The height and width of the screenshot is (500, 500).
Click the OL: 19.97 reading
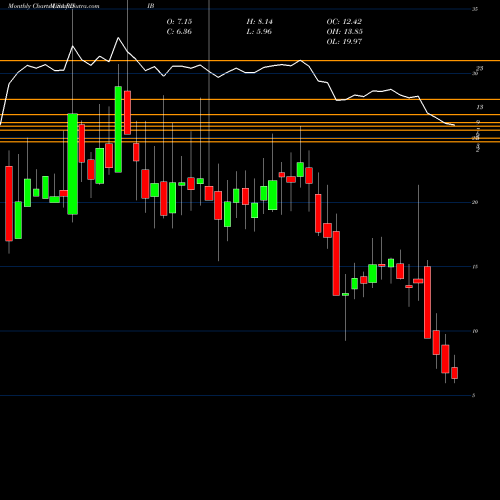[x=344, y=42]
